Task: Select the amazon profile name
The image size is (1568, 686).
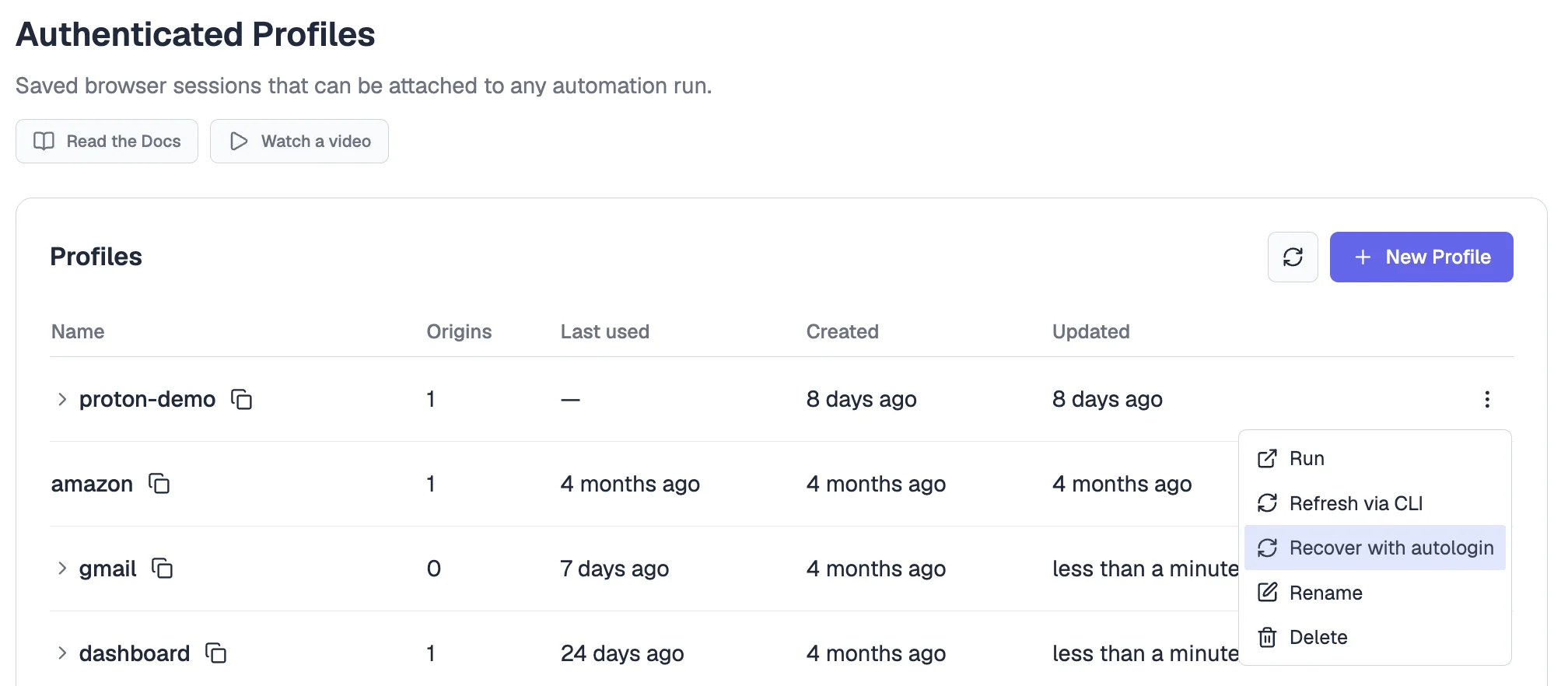Action: pos(92,484)
